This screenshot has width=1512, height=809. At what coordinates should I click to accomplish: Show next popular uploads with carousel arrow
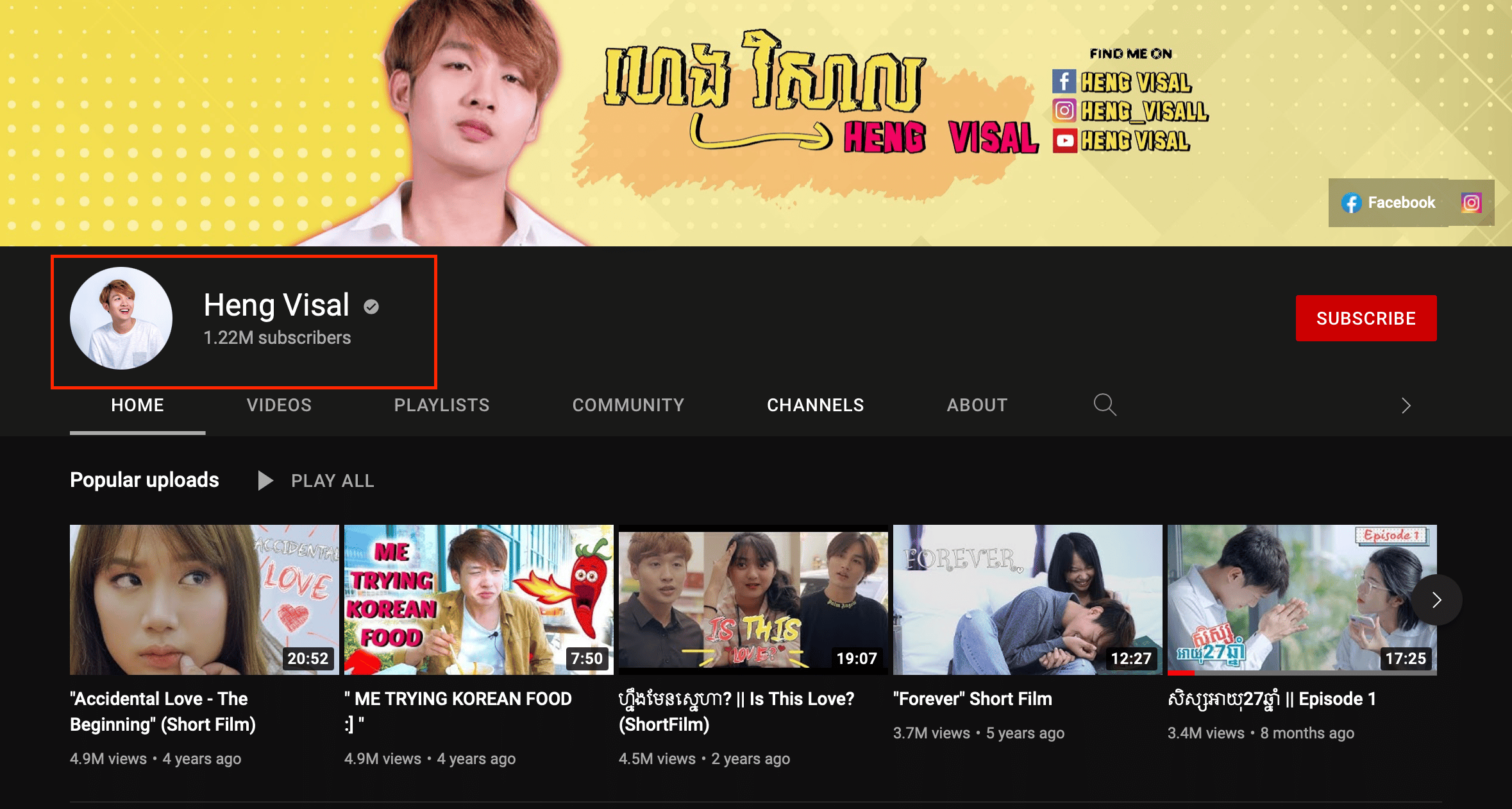[1436, 600]
